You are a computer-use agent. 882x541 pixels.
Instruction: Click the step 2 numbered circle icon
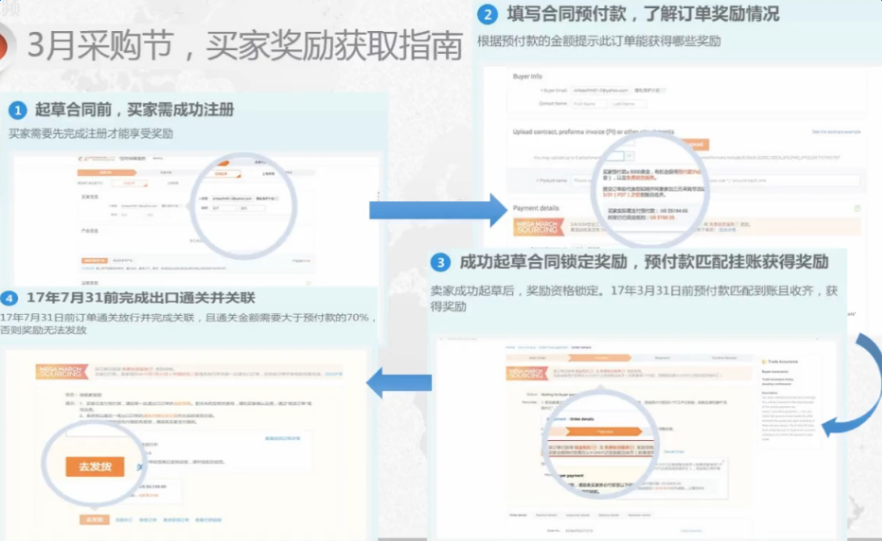[487, 14]
